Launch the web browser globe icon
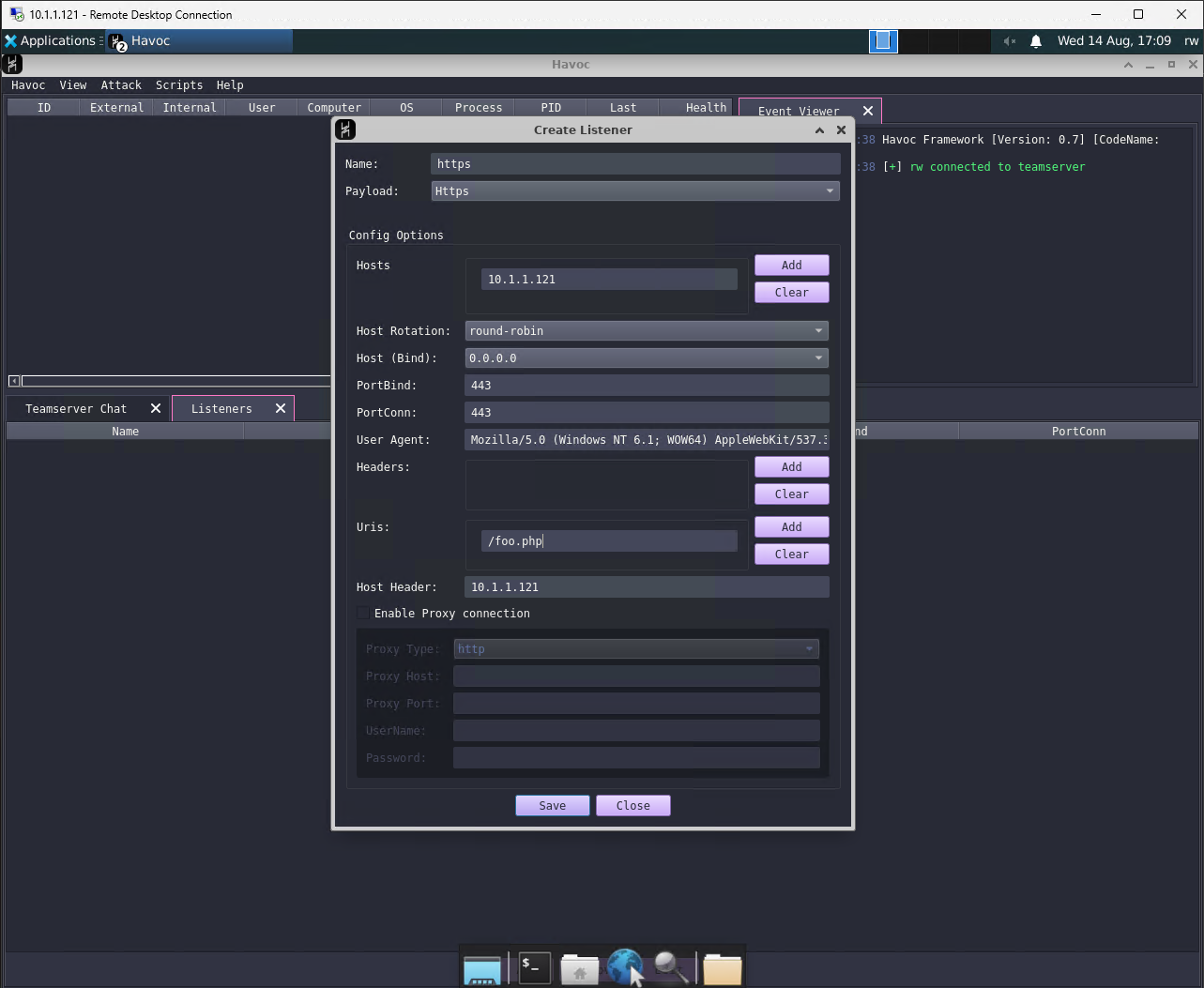Viewport: 1204px width, 988px height. point(624,967)
